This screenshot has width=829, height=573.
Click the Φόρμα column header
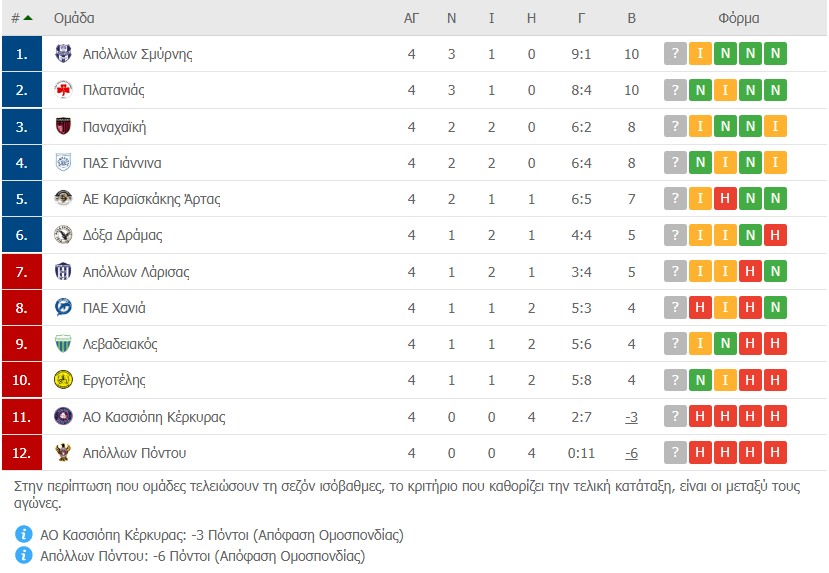click(738, 18)
